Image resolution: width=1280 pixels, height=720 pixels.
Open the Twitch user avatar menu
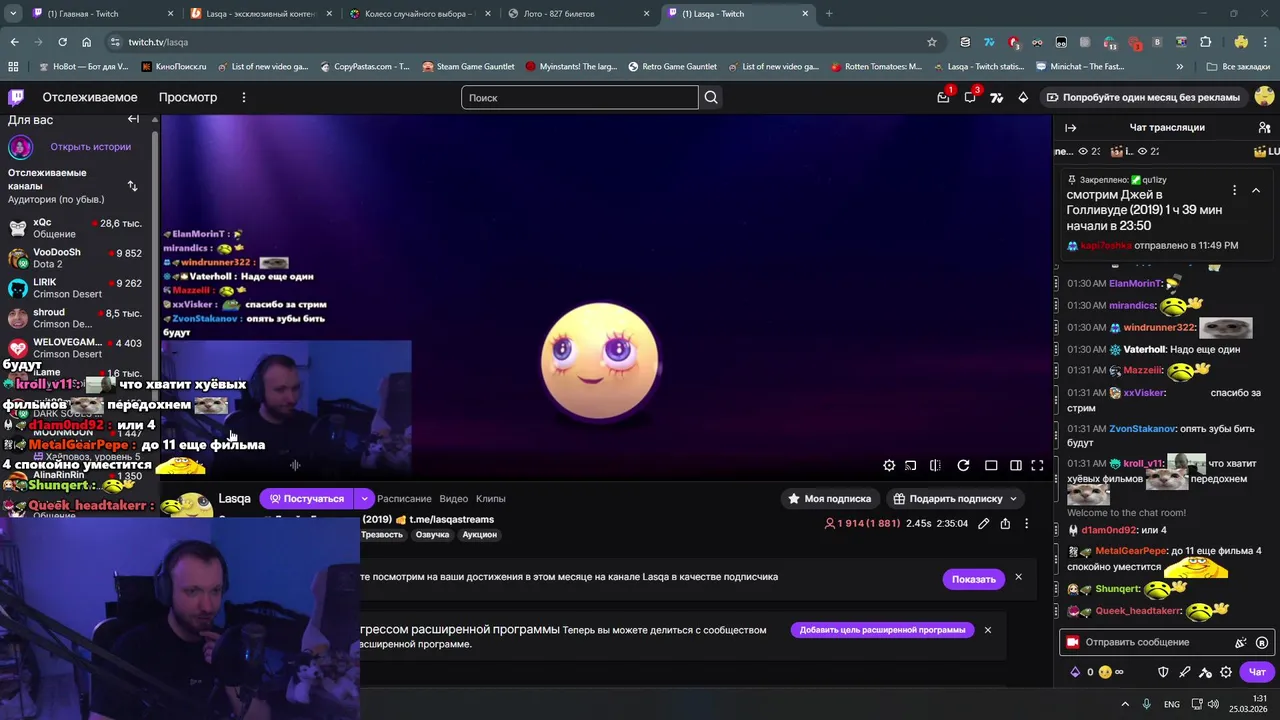tap(1264, 97)
